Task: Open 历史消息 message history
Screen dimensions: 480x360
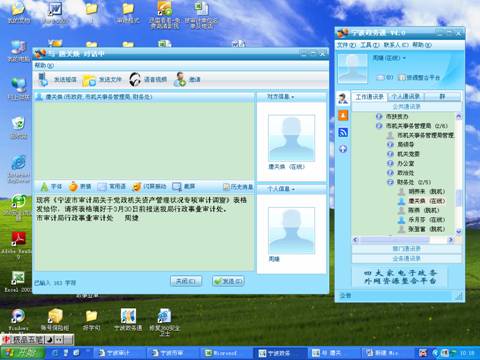Action: pos(238,187)
